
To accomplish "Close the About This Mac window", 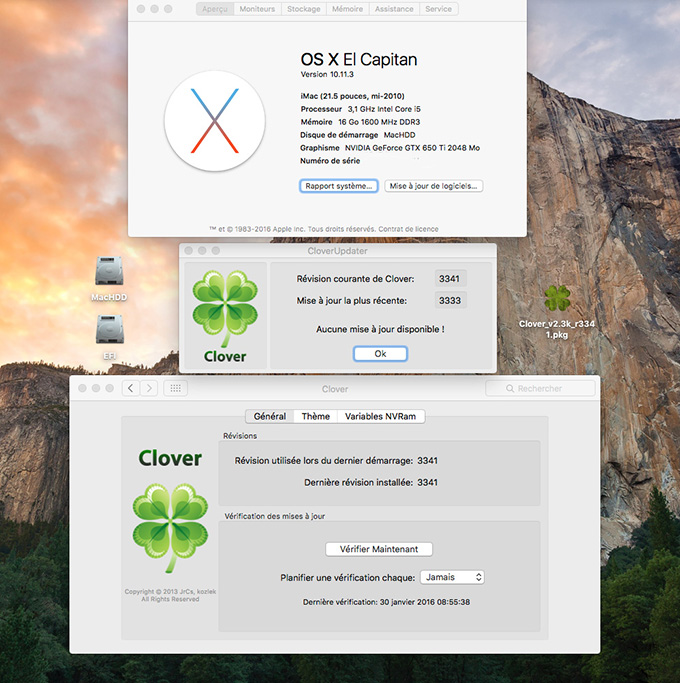I will tap(141, 9).
